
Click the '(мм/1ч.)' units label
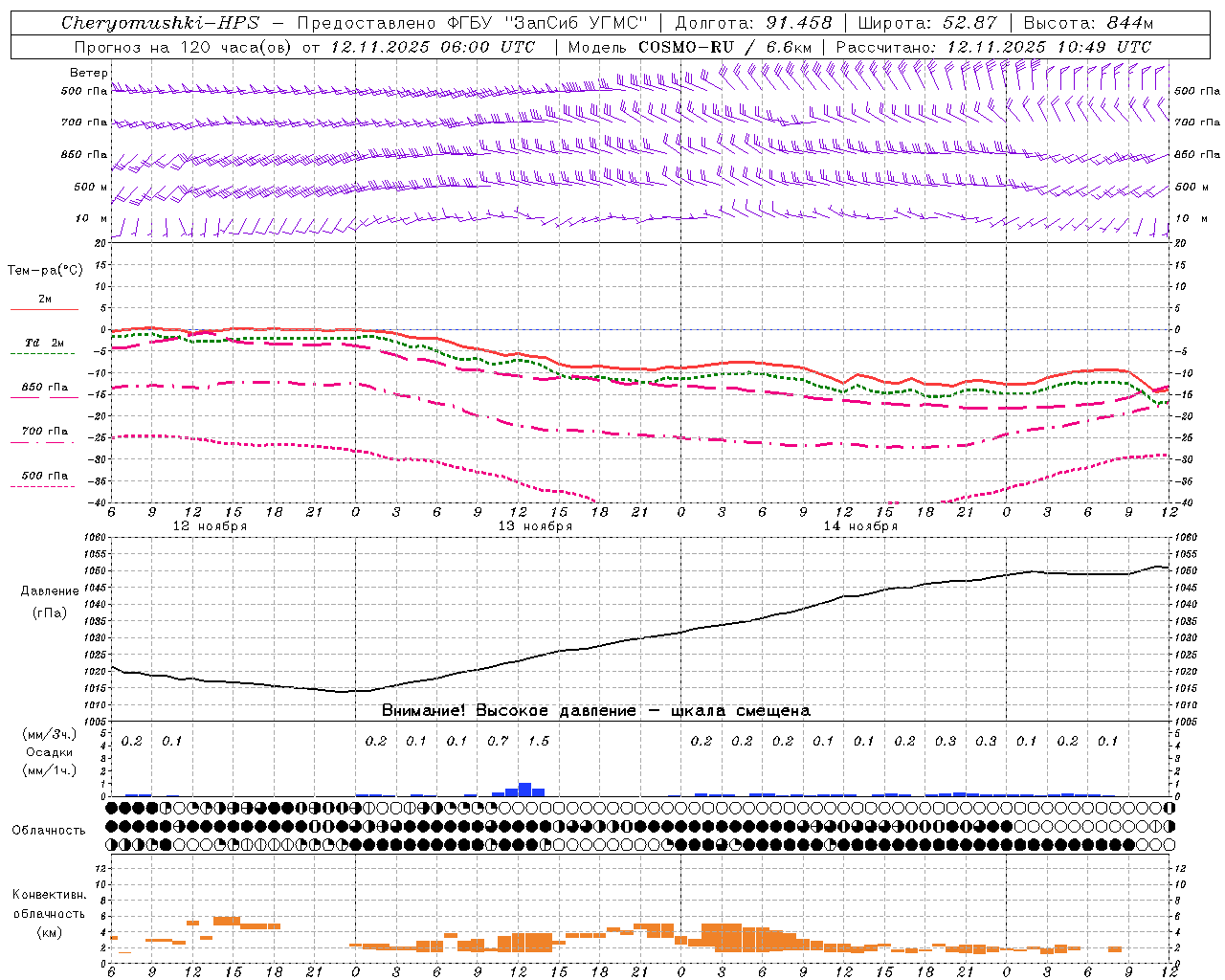[50, 770]
